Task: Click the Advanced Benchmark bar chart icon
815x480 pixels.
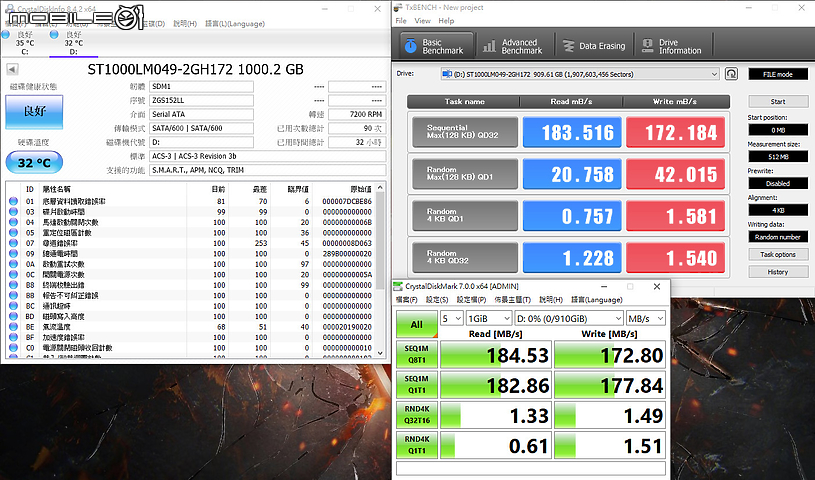Action: tap(489, 46)
